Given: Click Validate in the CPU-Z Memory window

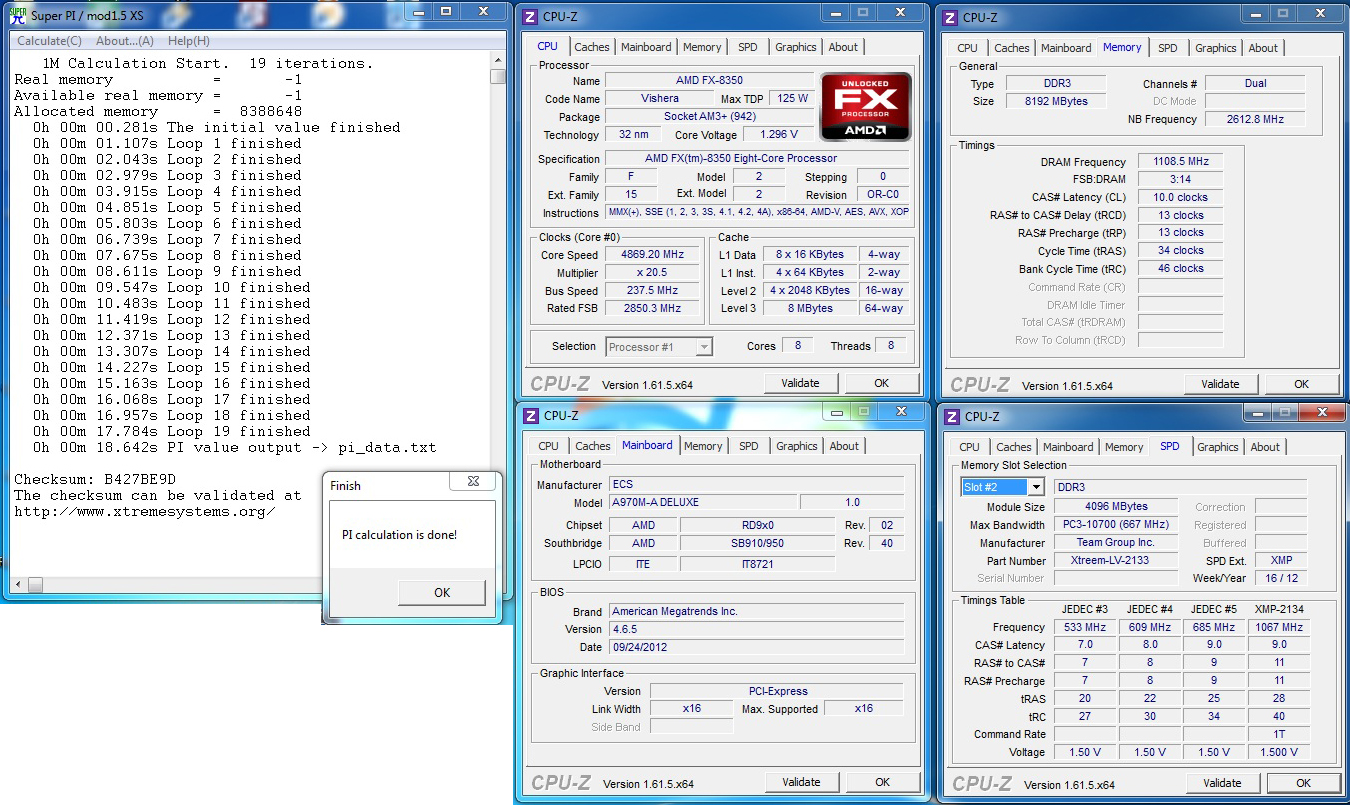Looking at the screenshot, I should [1220, 384].
